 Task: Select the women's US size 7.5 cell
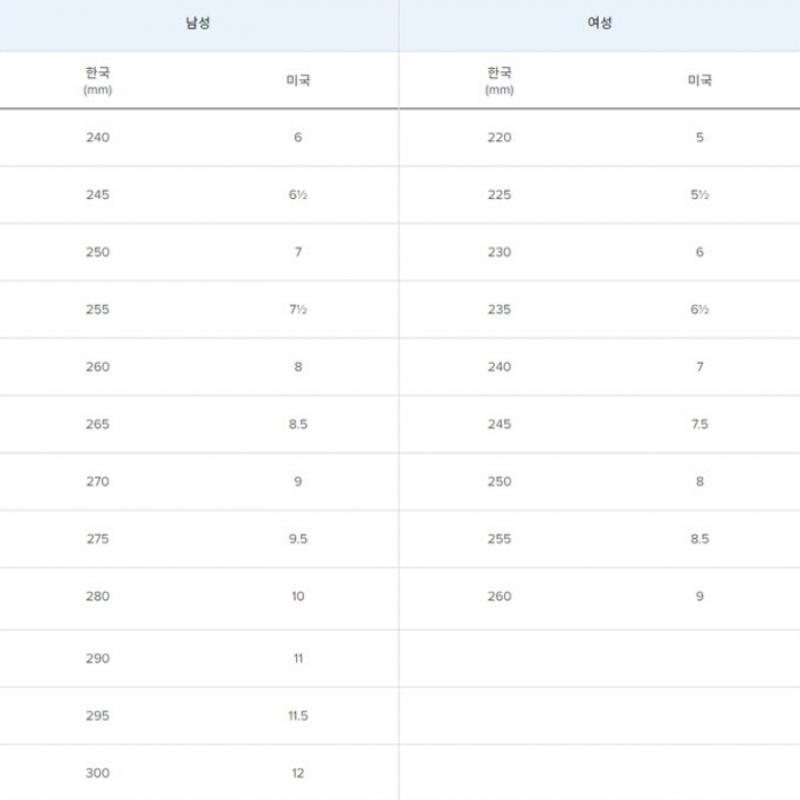pos(699,424)
